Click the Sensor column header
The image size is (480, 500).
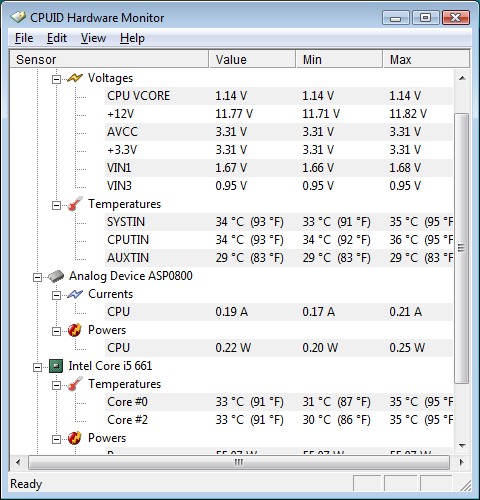[x=109, y=59]
